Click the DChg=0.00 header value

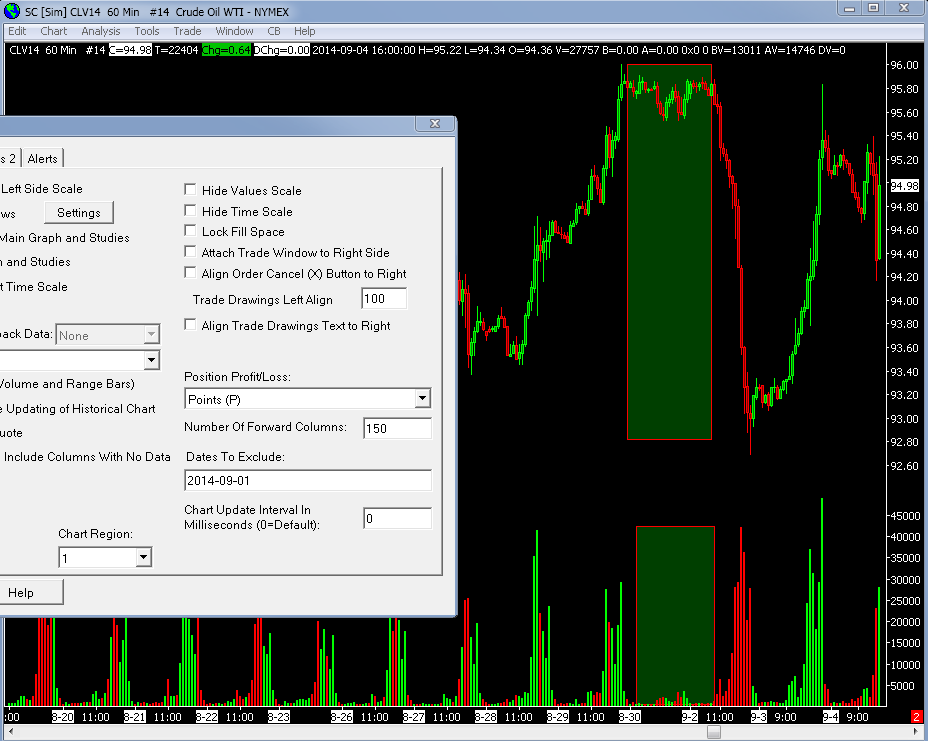[x=281, y=50]
